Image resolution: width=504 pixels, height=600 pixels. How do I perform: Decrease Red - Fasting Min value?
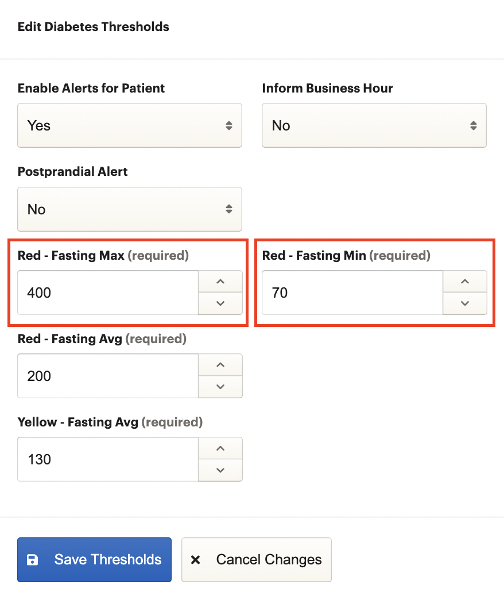click(465, 304)
